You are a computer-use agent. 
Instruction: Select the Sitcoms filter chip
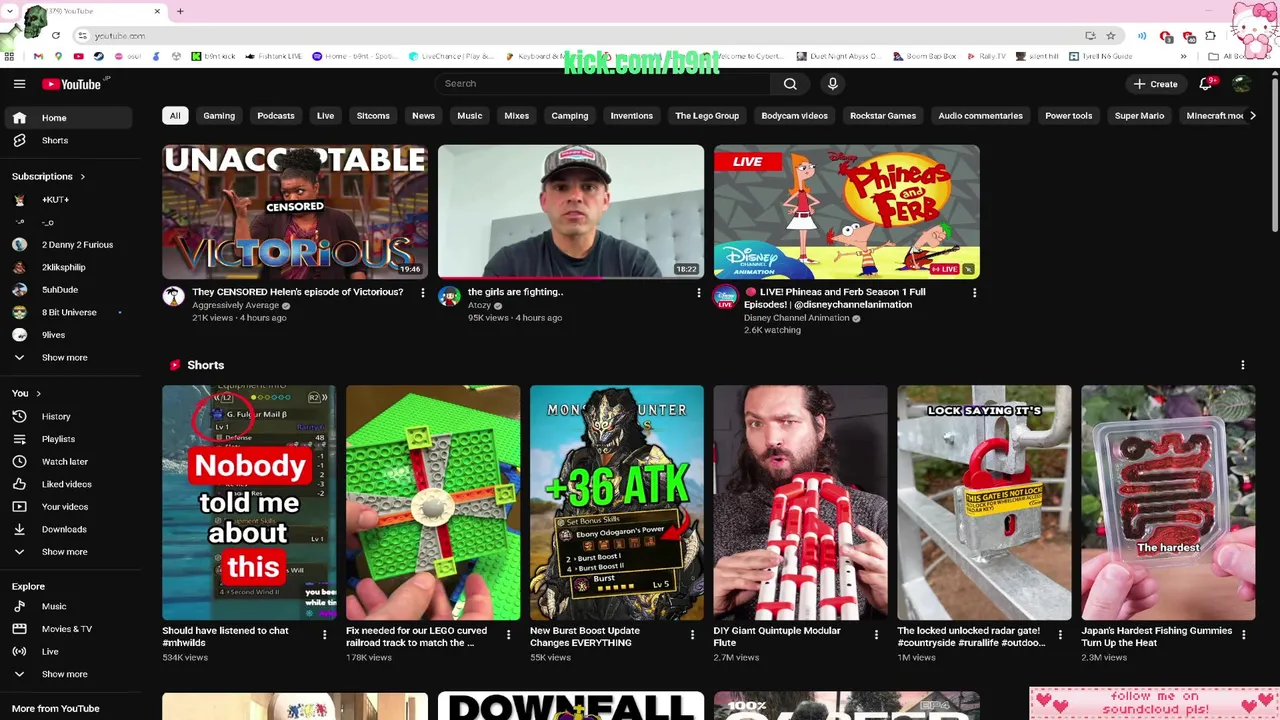click(x=373, y=116)
